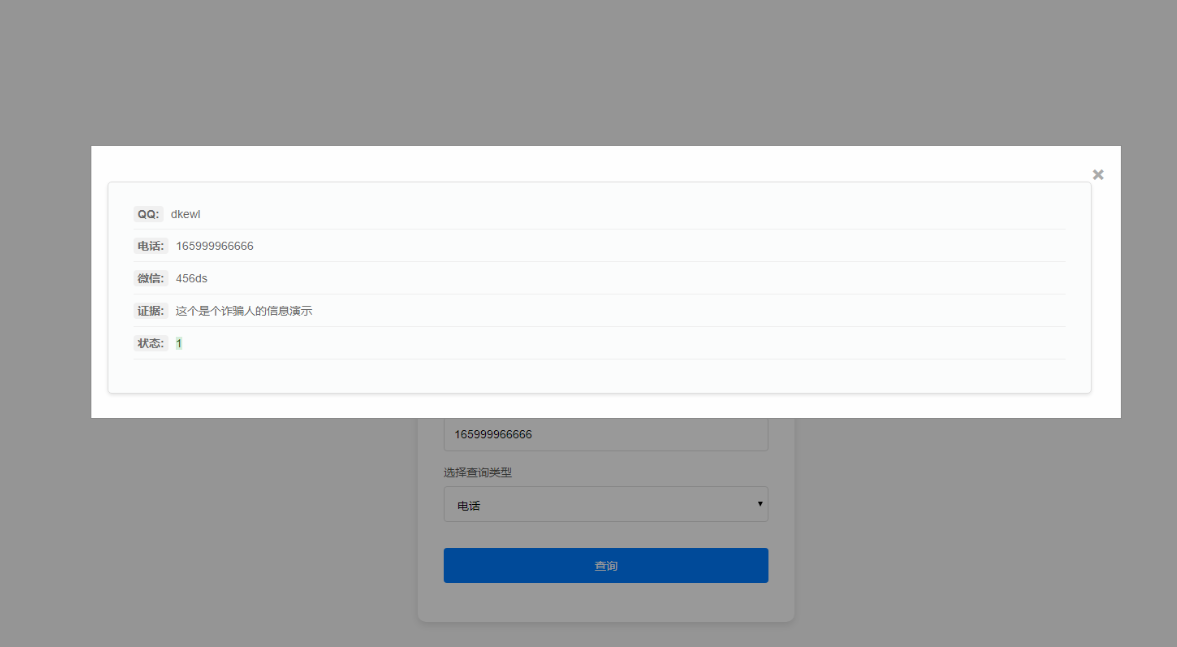
Task: Click empty space below 状态 row in card
Action: [x=600, y=376]
